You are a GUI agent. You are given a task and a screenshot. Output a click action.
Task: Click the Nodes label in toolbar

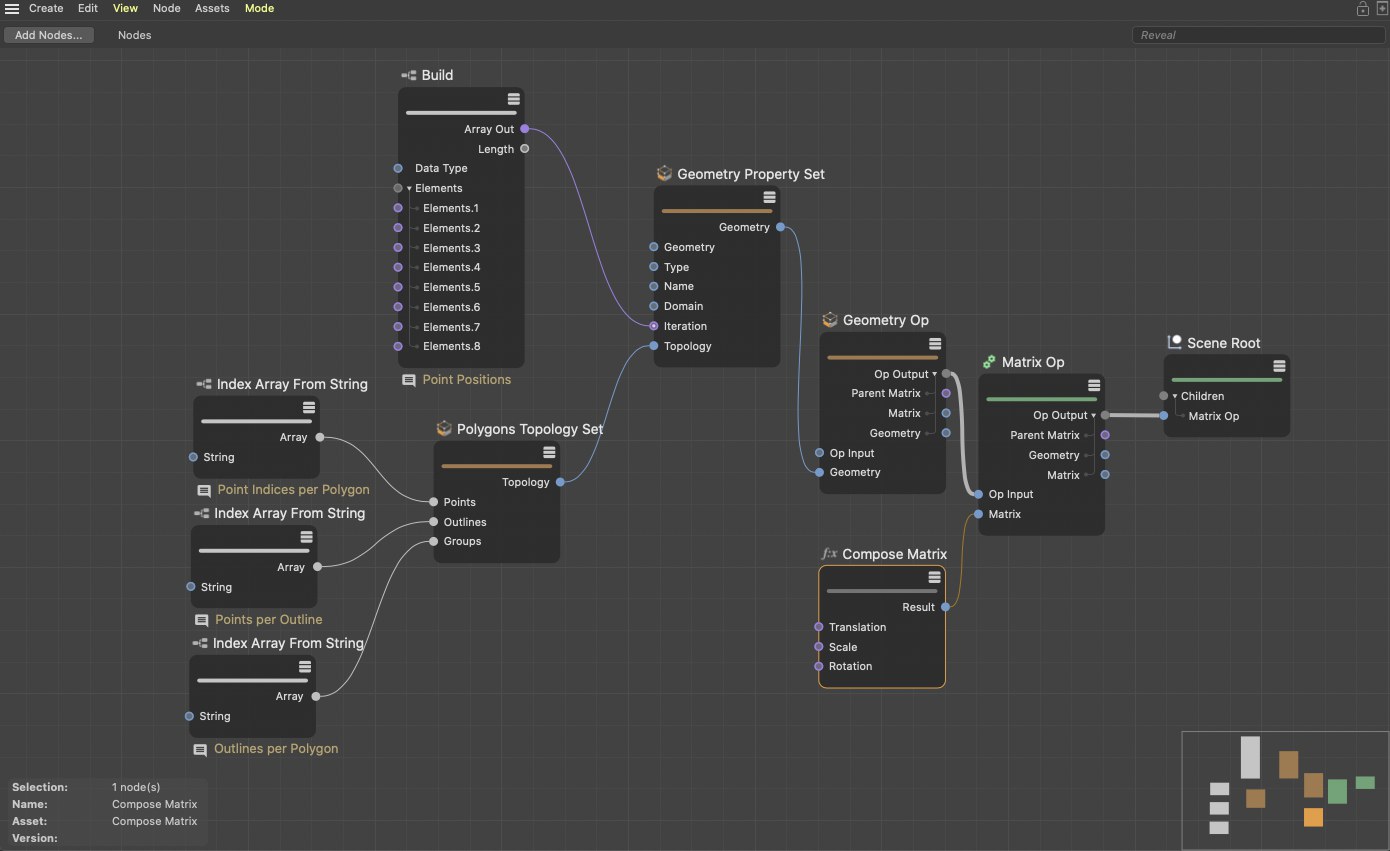point(134,35)
